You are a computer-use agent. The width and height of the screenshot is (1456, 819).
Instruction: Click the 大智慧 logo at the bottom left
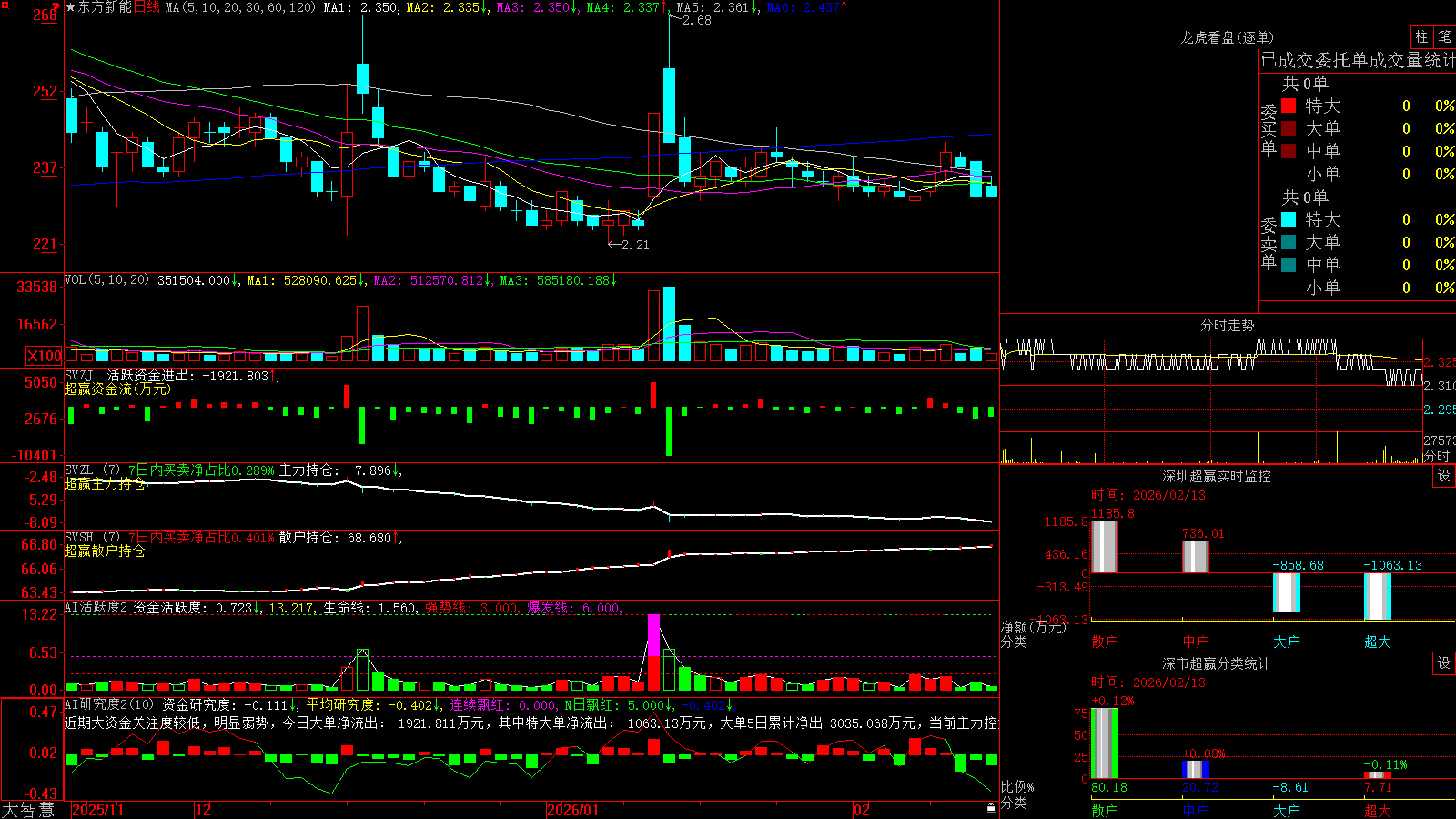coord(28,809)
